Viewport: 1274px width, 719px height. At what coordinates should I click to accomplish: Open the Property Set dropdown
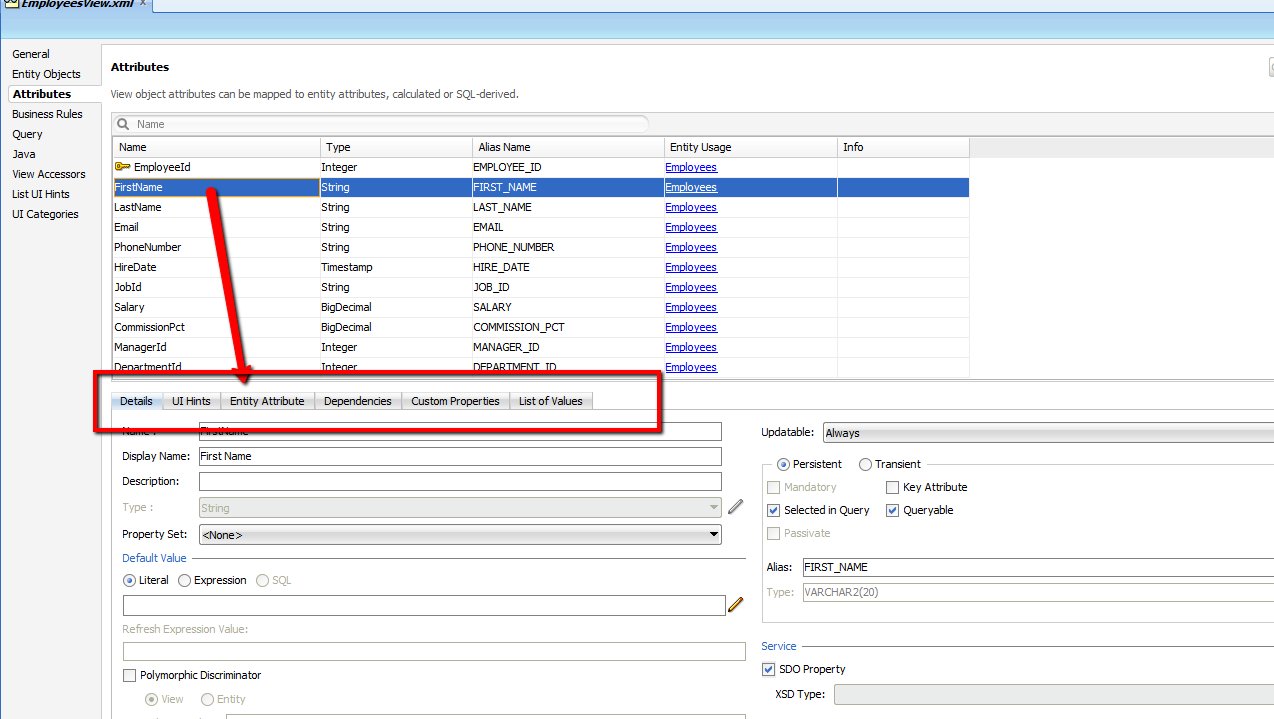click(460, 535)
